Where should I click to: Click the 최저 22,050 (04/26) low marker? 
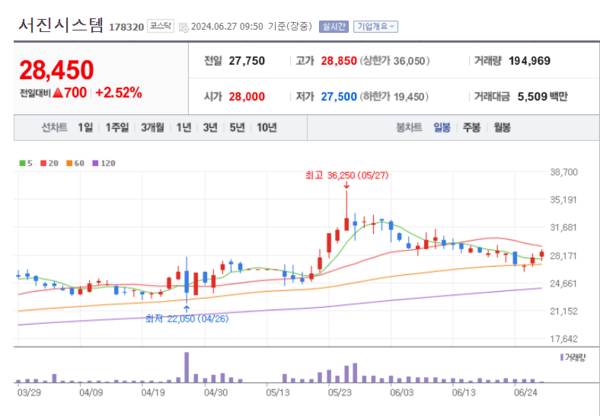187,318
